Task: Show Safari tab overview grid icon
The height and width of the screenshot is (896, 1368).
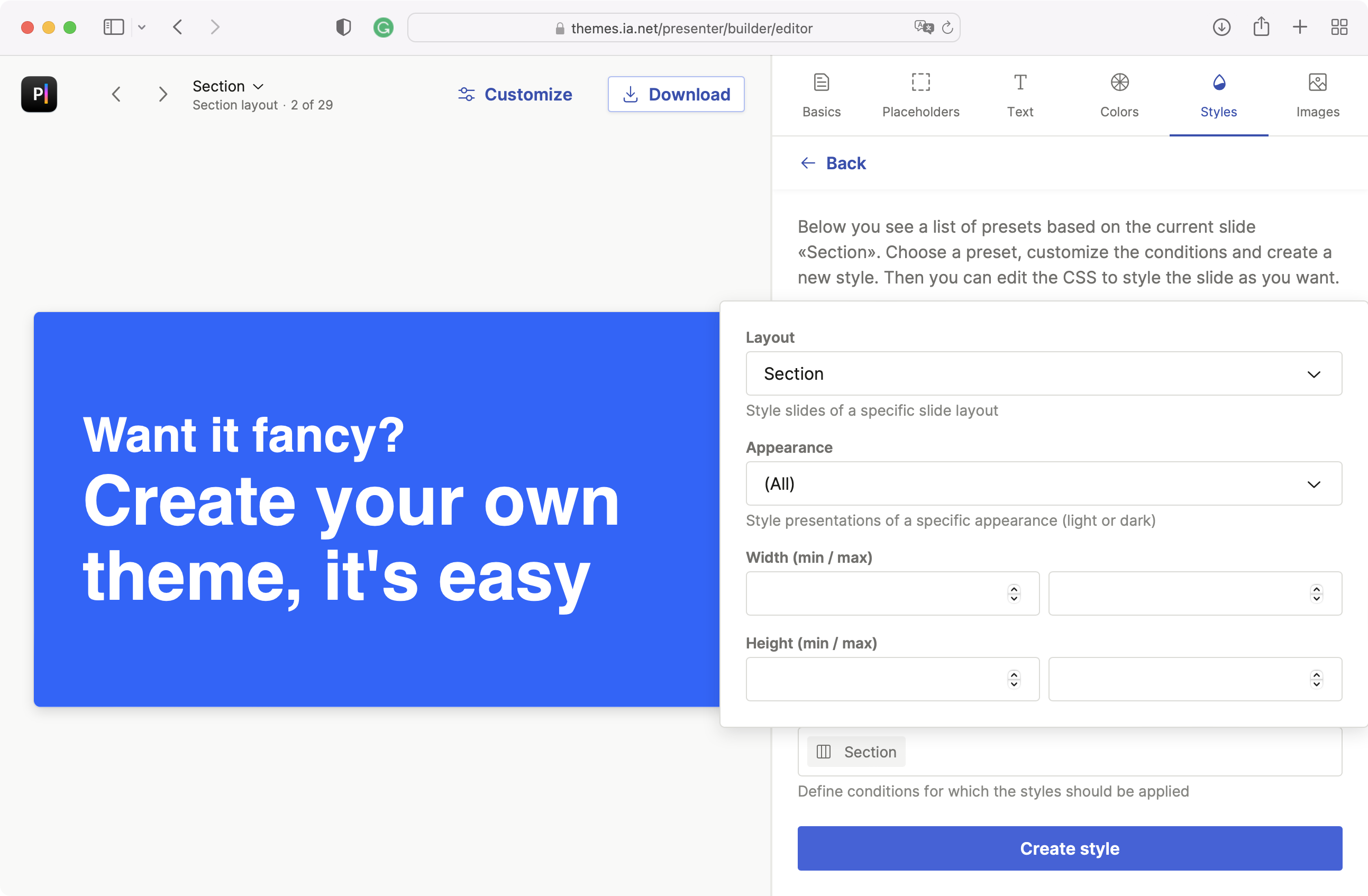Action: pyautogui.click(x=1339, y=27)
